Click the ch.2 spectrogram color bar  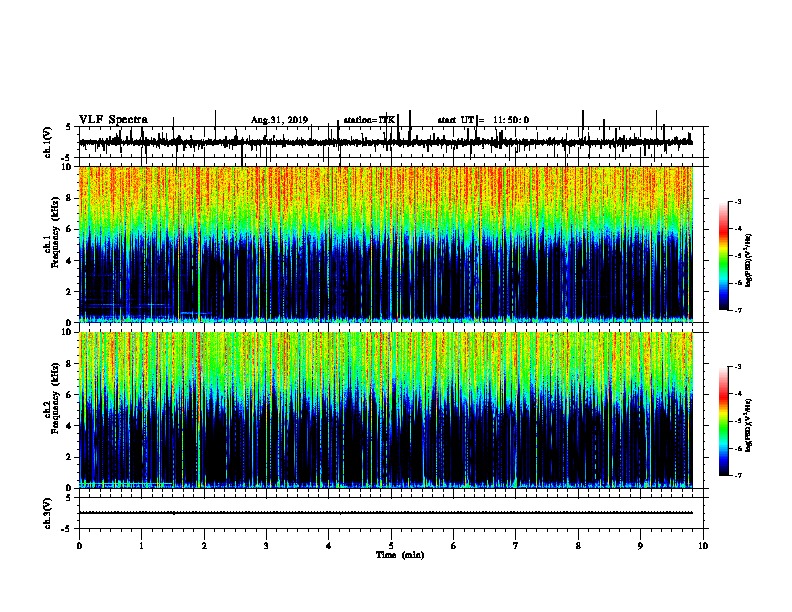(723, 421)
